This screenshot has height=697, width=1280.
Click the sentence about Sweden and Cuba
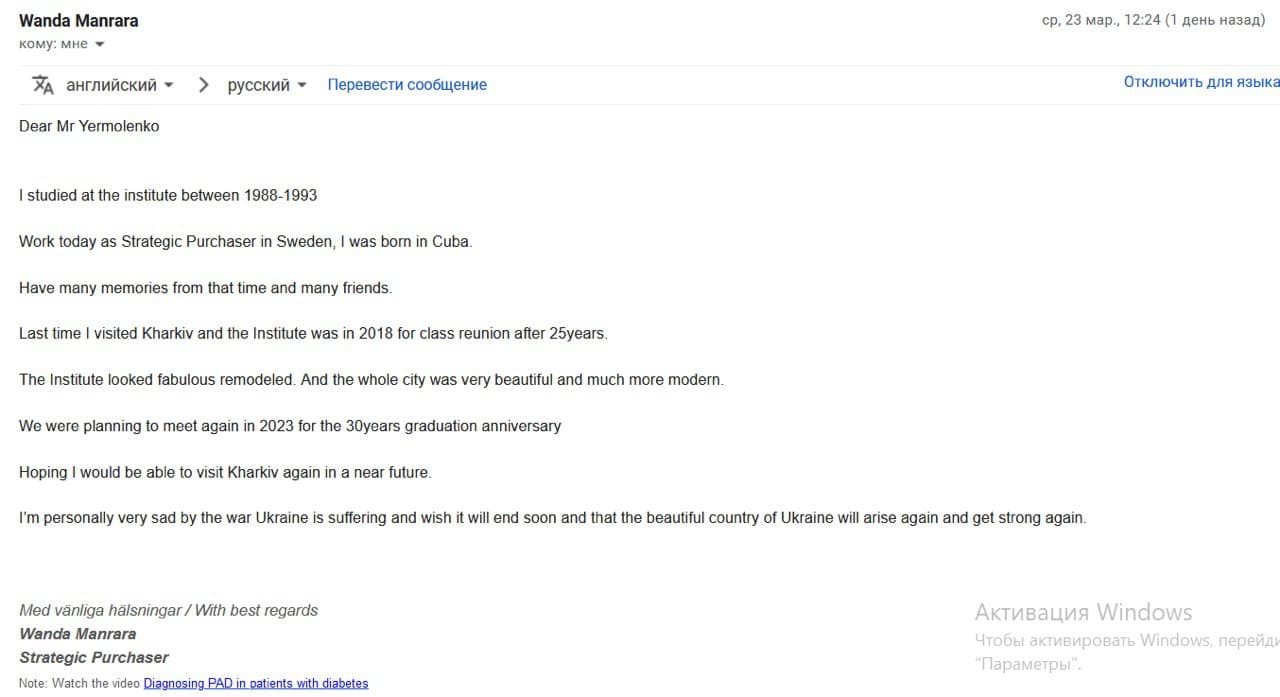click(x=245, y=242)
